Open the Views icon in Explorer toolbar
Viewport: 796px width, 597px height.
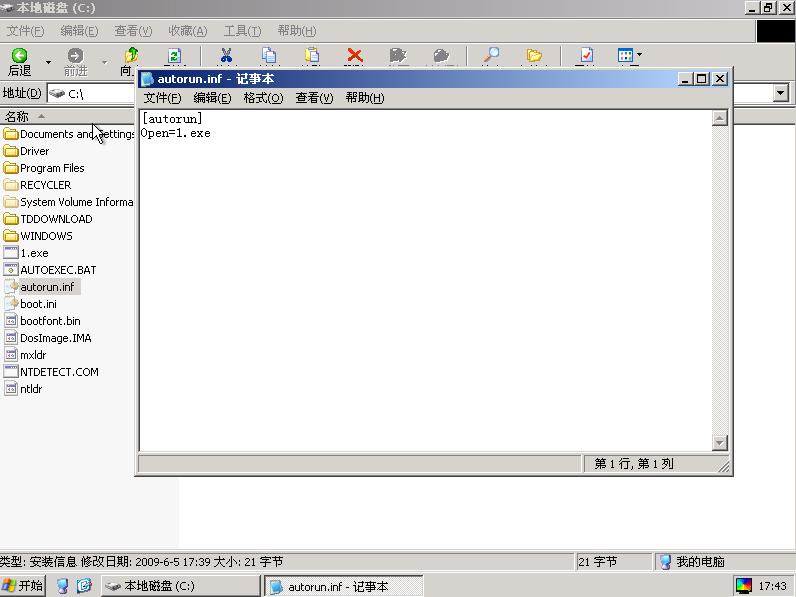point(625,55)
